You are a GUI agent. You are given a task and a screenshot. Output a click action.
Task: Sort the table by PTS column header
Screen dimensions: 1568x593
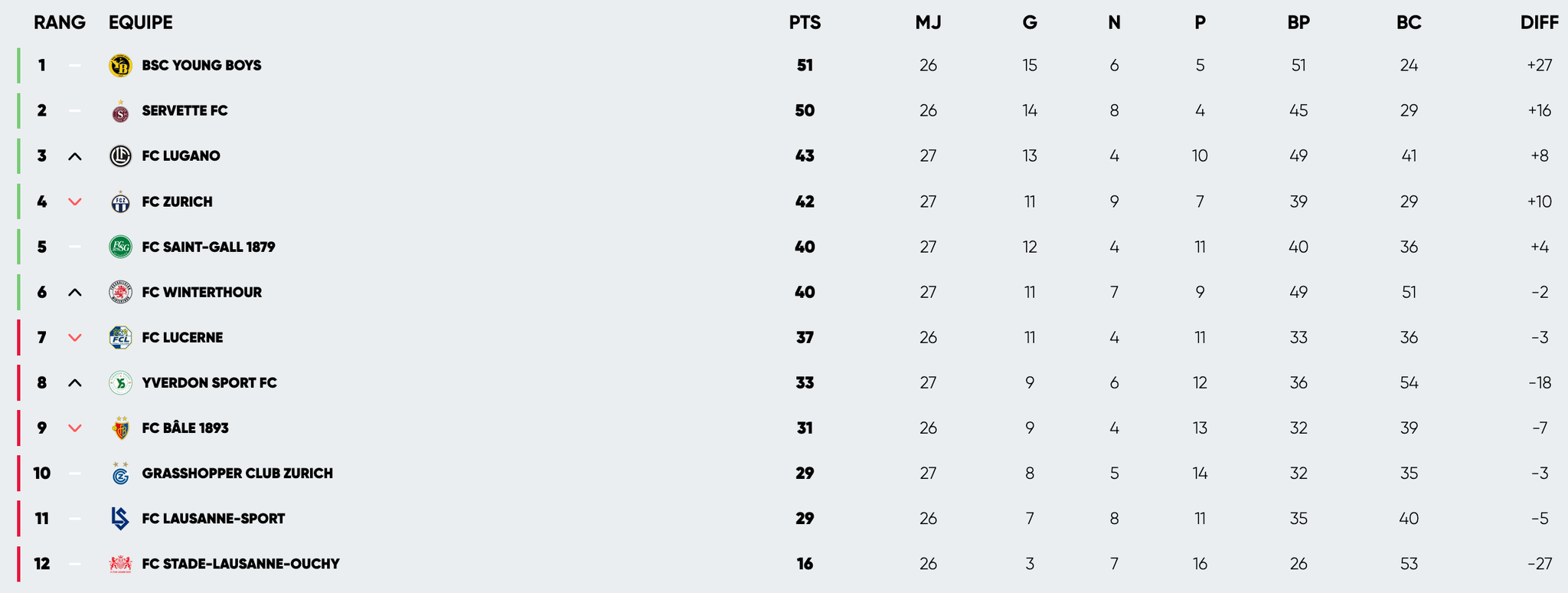coord(805,23)
